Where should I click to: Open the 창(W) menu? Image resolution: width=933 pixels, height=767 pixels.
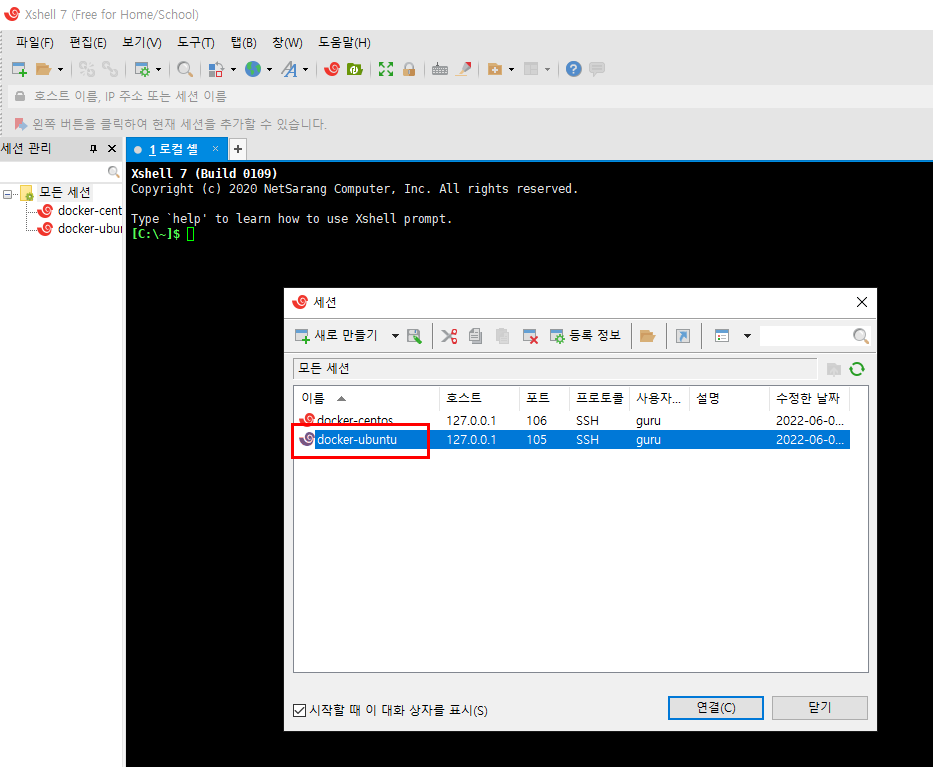tap(287, 43)
